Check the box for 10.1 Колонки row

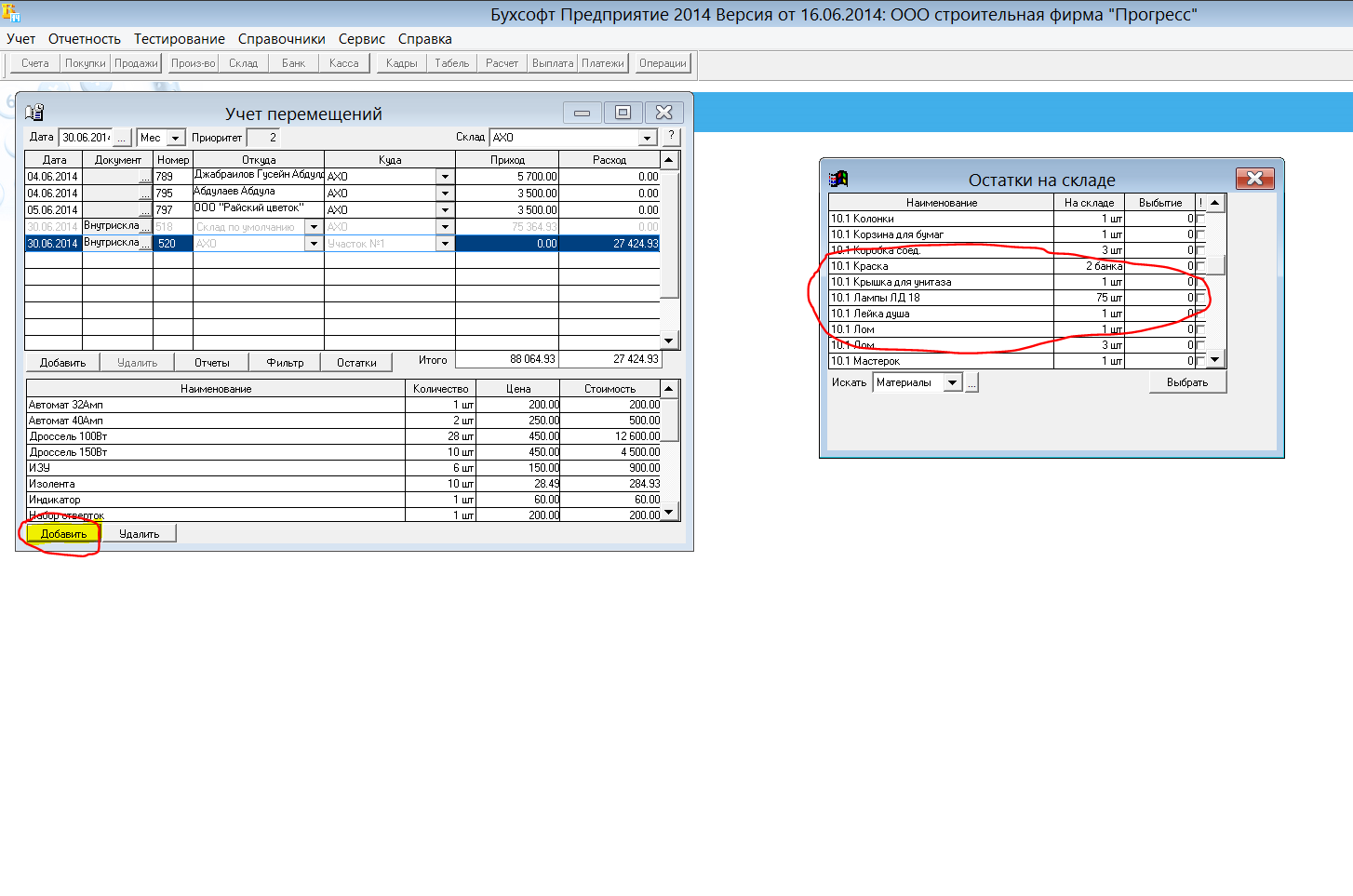(x=1200, y=220)
